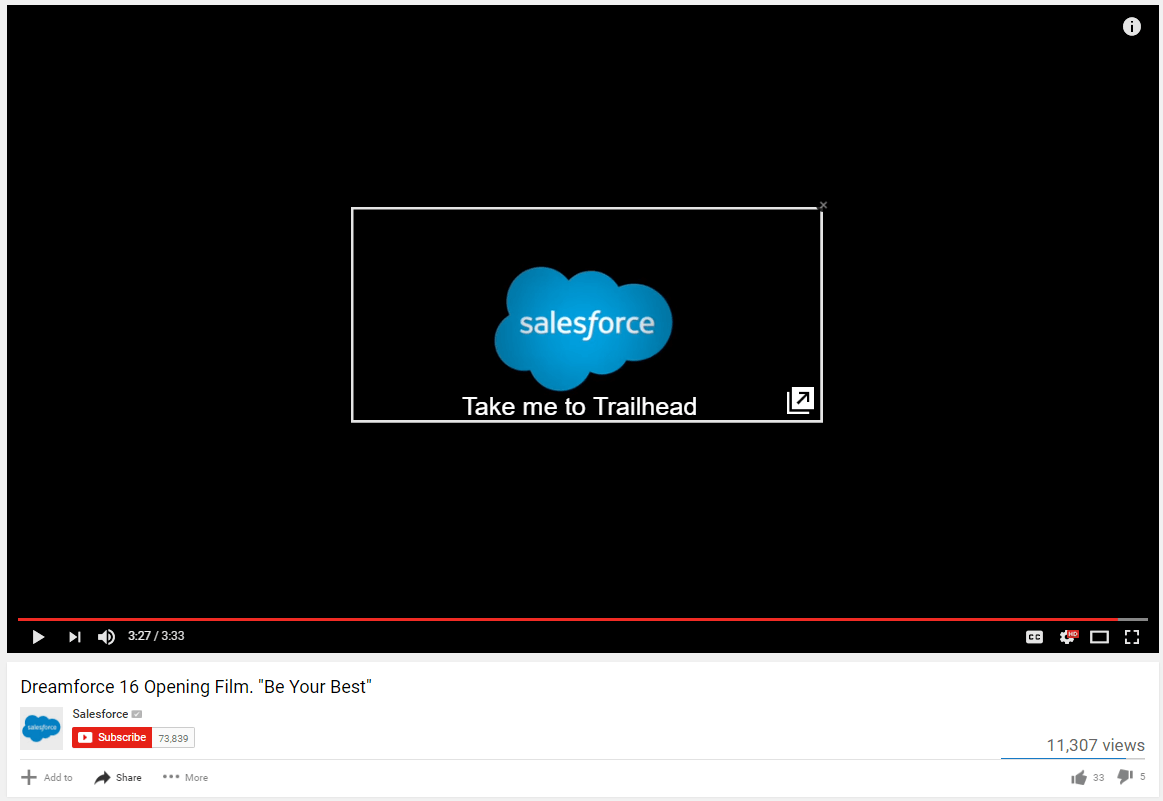This screenshot has width=1163, height=801.
Task: Open the More options menu
Action: 185,777
